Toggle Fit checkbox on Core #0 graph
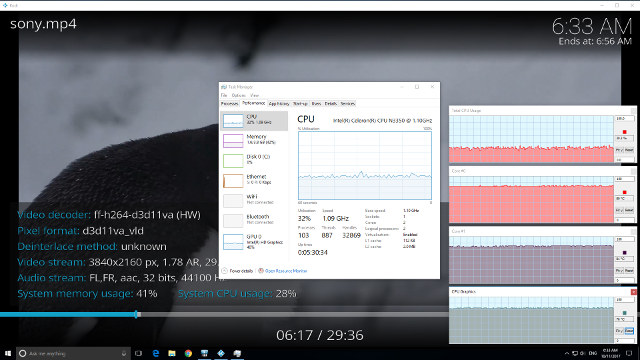Viewport: 640px width, 360px height. pos(619,210)
